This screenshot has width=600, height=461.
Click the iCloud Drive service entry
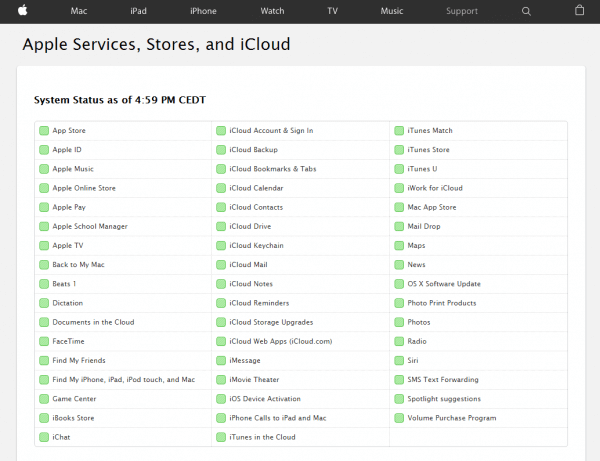pos(250,226)
